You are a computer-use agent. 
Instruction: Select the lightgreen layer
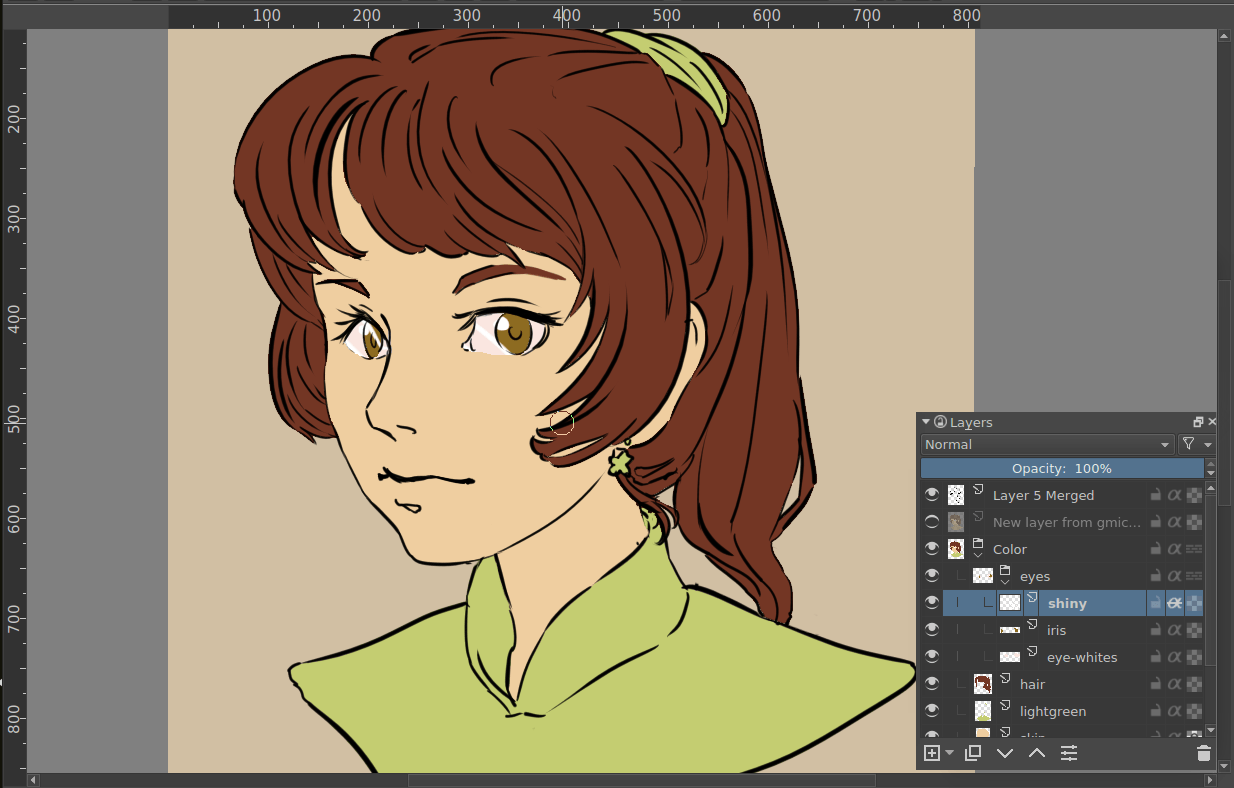pos(1052,711)
